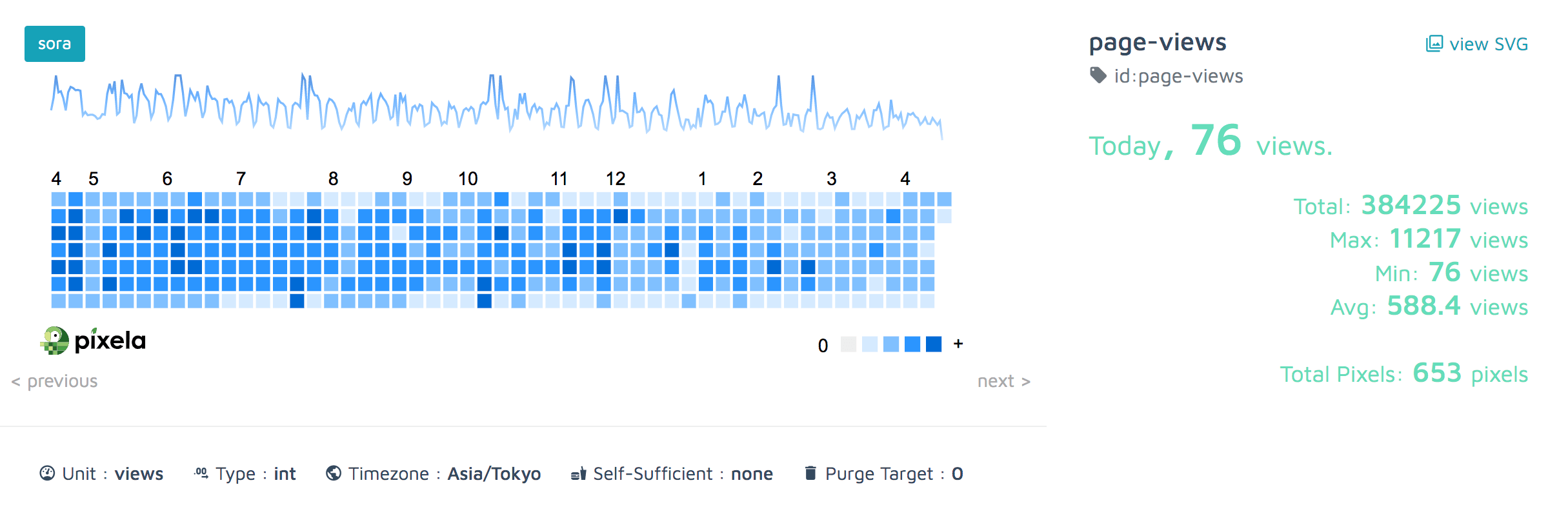Screen dimensions: 1568x516
Task: Click the gray zero-level legend swatch
Action: click(849, 344)
